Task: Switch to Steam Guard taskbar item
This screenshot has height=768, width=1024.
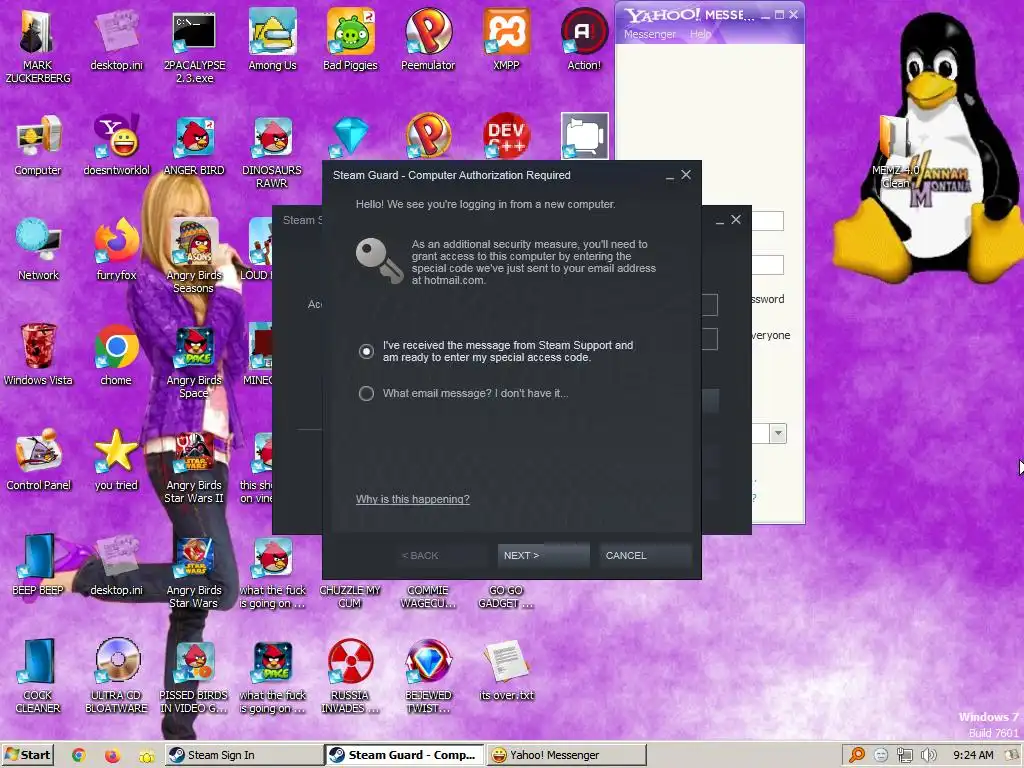Action: 404,755
